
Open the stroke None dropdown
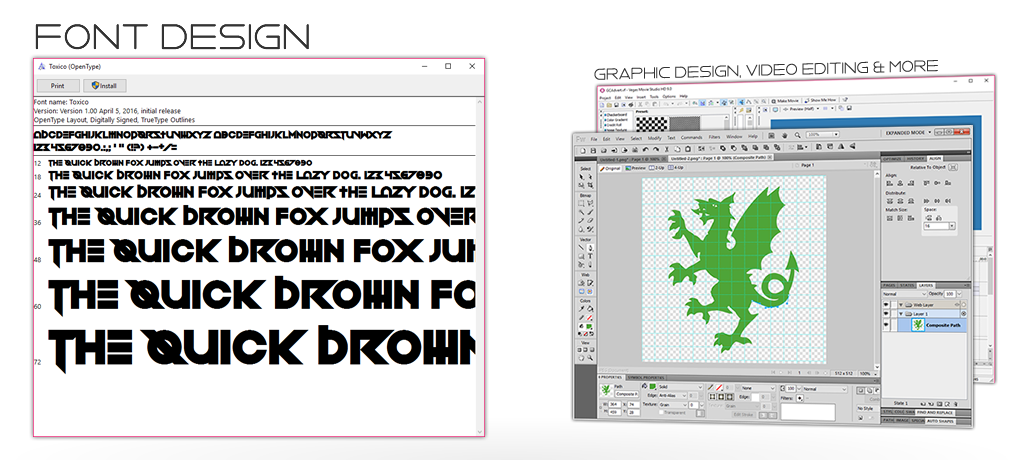[758, 388]
